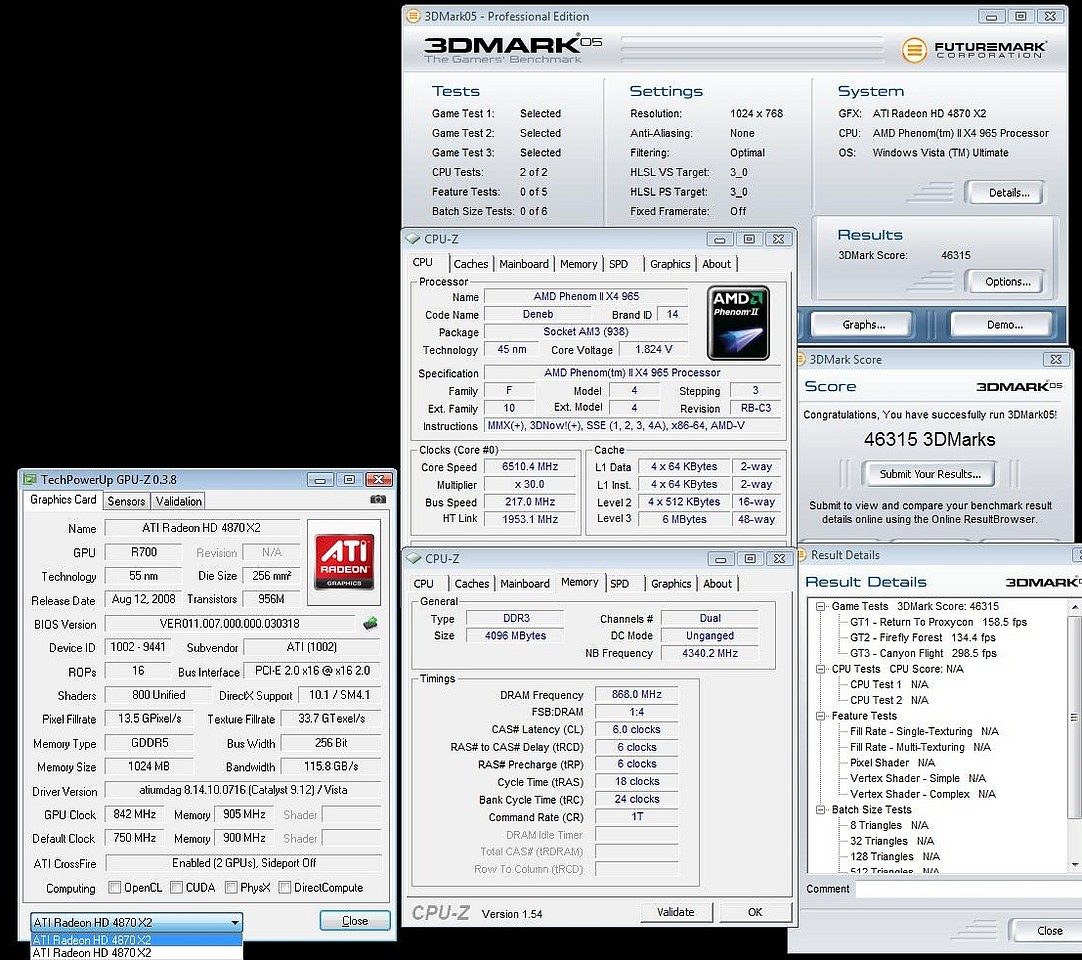The width and height of the screenshot is (1082, 960).
Task: Switch to the Sensors tab in GPU-Z
Action: click(x=126, y=501)
